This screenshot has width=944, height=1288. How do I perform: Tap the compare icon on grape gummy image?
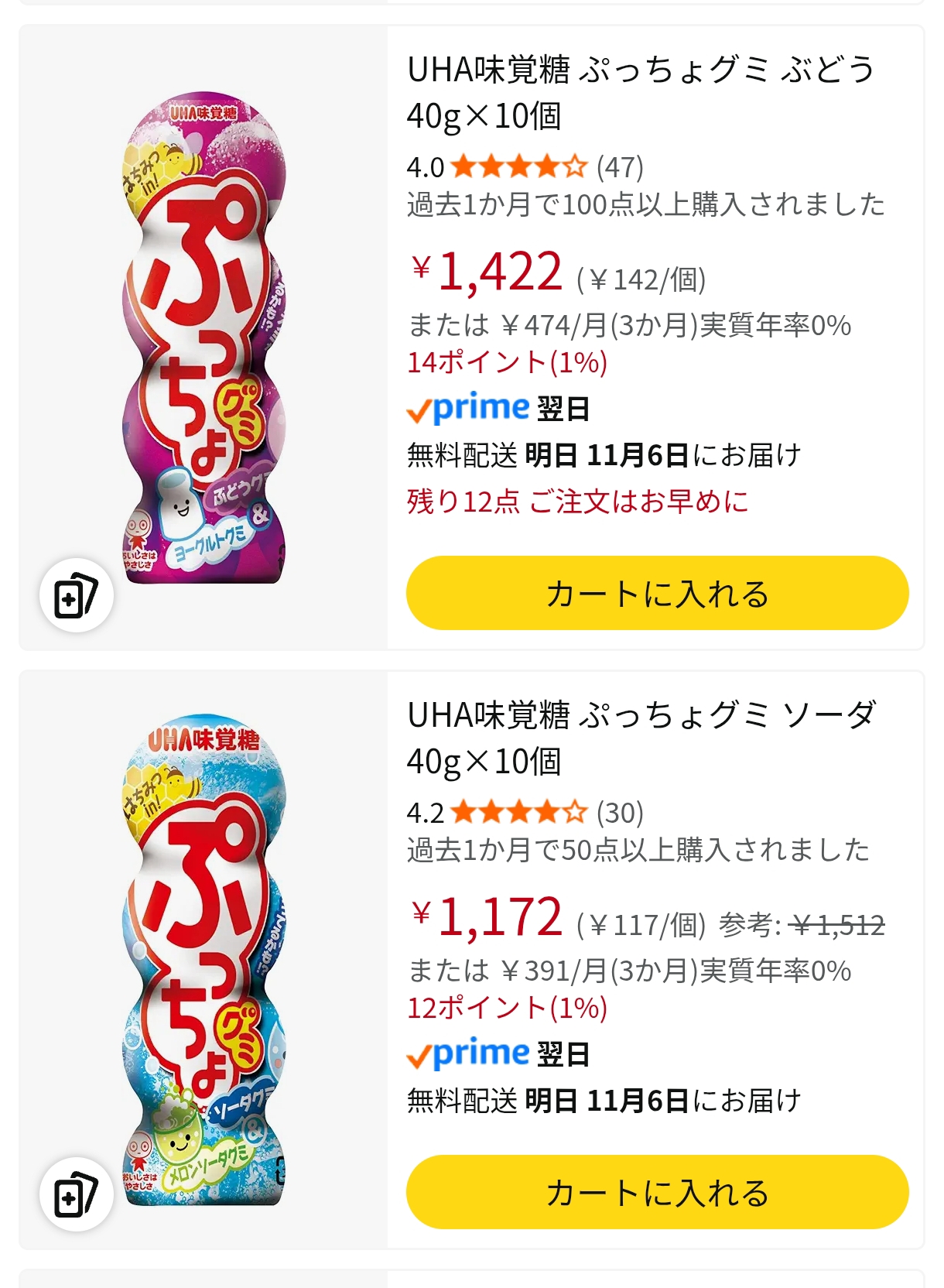coord(76,595)
